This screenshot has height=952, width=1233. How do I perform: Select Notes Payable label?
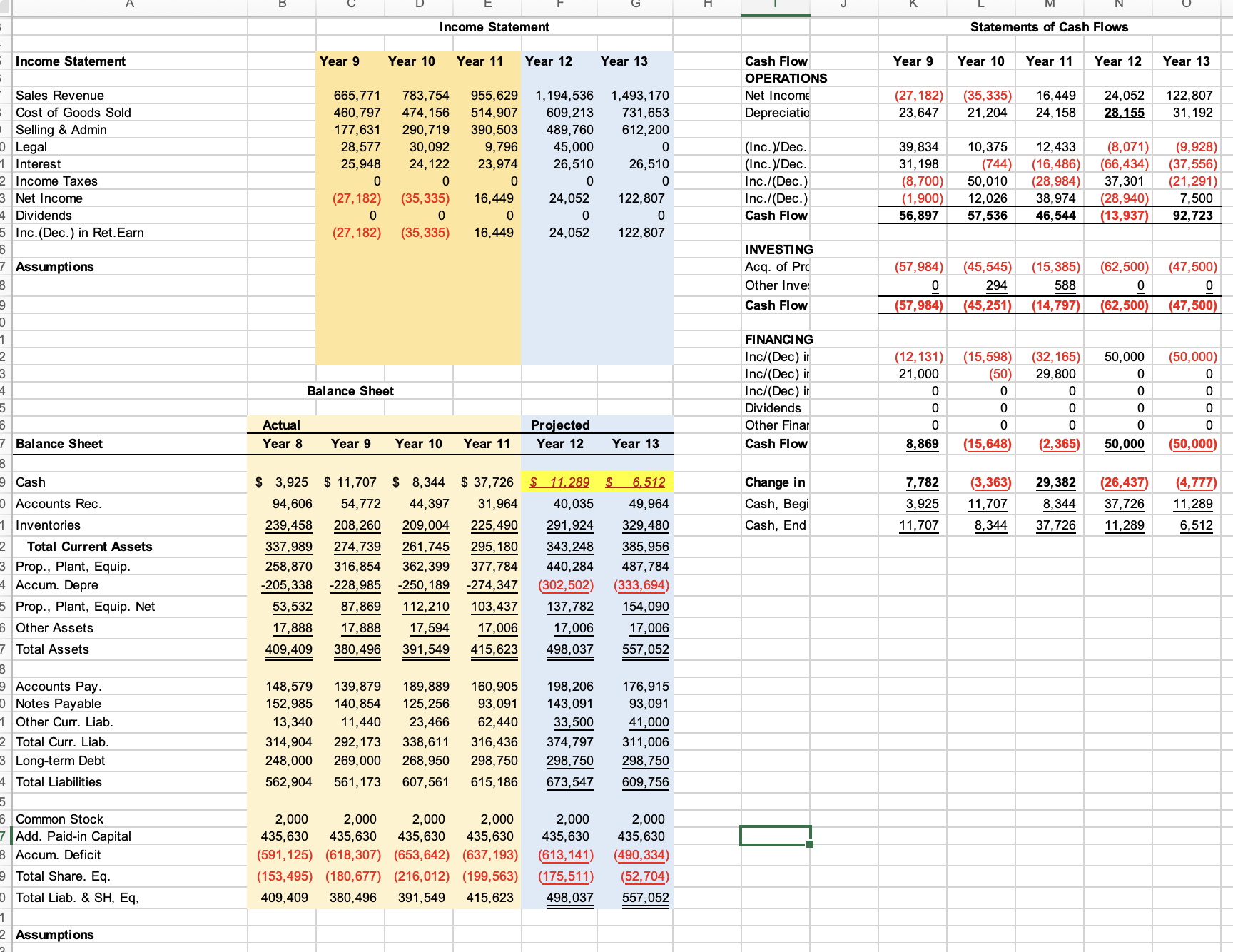[x=59, y=704]
